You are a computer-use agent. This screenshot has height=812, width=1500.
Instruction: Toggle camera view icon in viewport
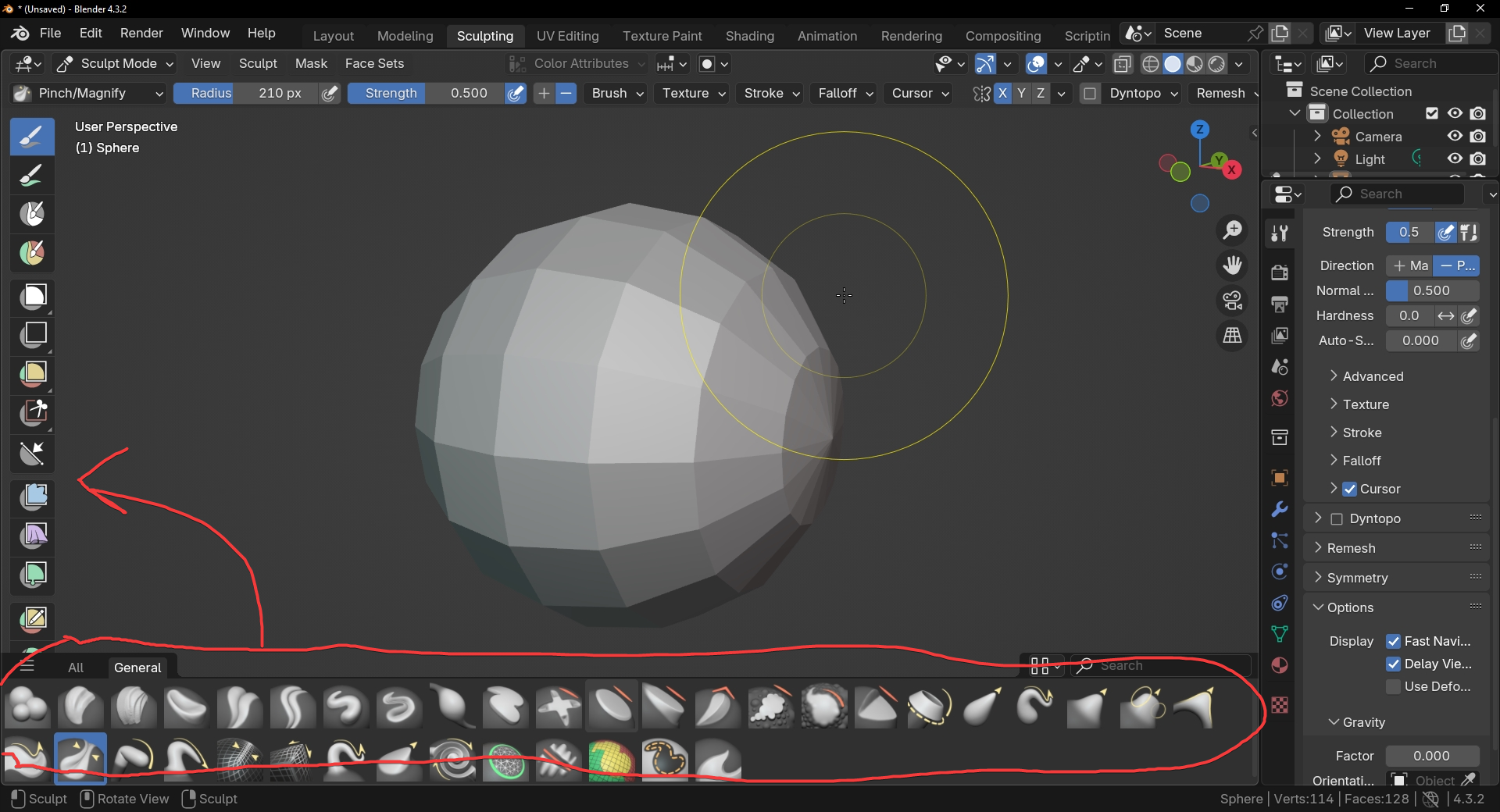click(1232, 301)
